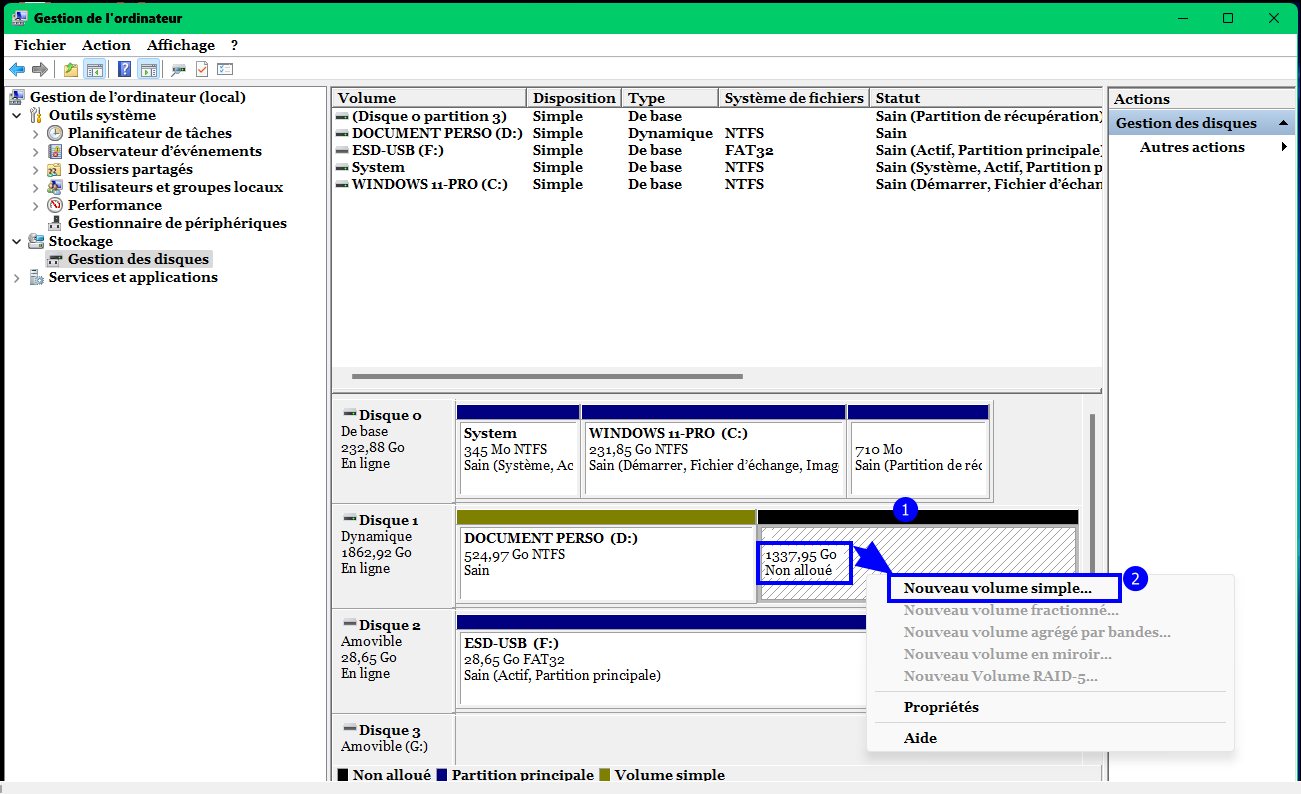
Task: Open the Dossiers partagés folder icon
Action: click(55, 169)
